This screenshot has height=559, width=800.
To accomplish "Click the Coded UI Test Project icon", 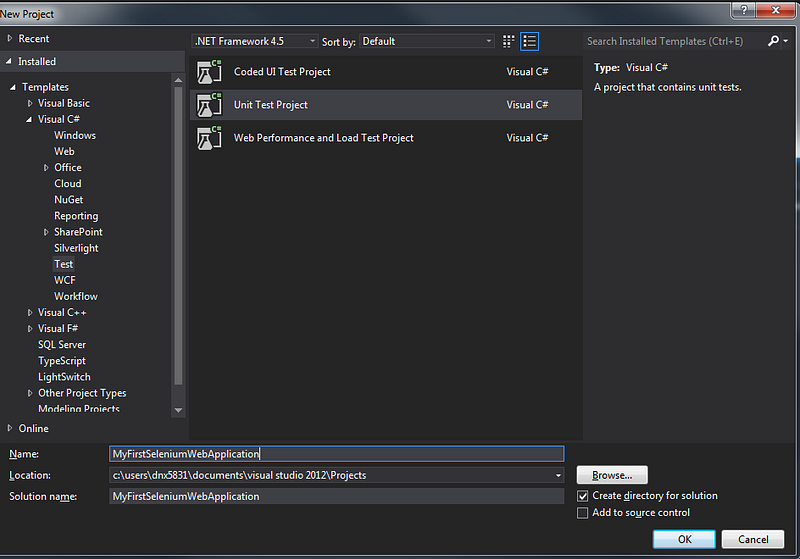I will tap(209, 71).
